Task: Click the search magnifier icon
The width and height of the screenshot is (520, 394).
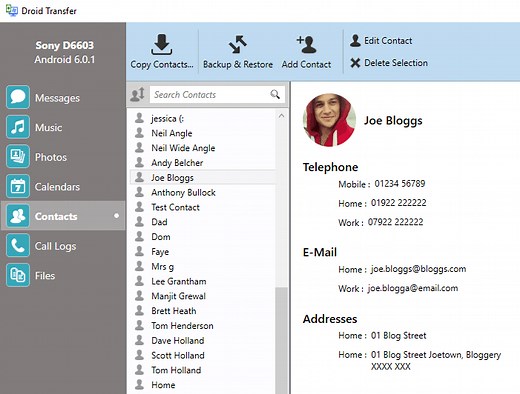Action: click(x=275, y=94)
